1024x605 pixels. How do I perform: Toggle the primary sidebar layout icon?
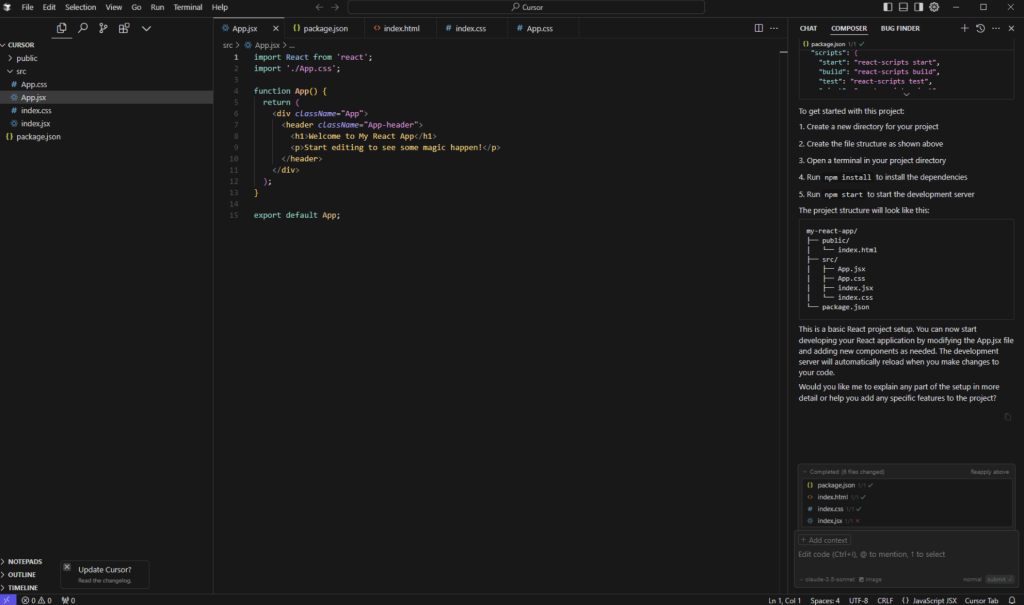coord(888,7)
